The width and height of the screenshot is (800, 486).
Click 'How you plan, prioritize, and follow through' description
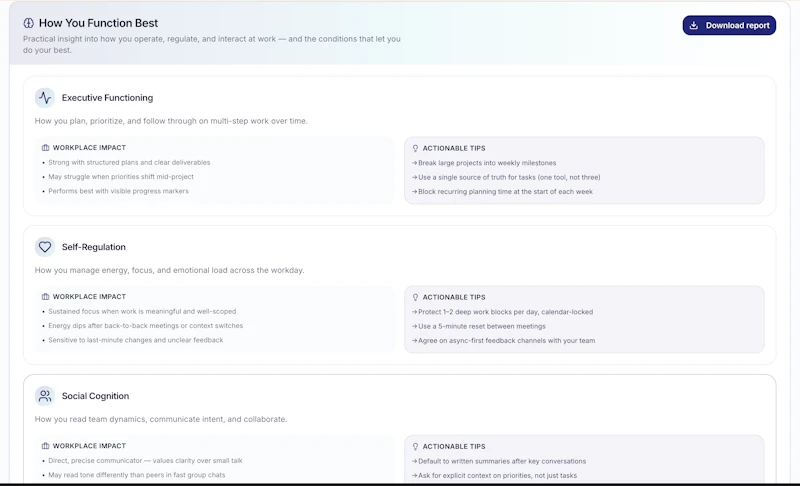(171, 121)
